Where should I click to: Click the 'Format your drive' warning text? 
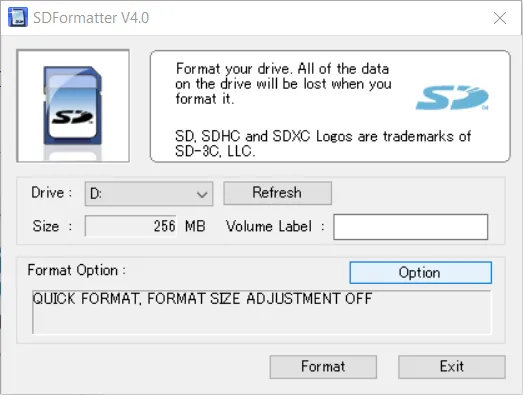pos(283,84)
